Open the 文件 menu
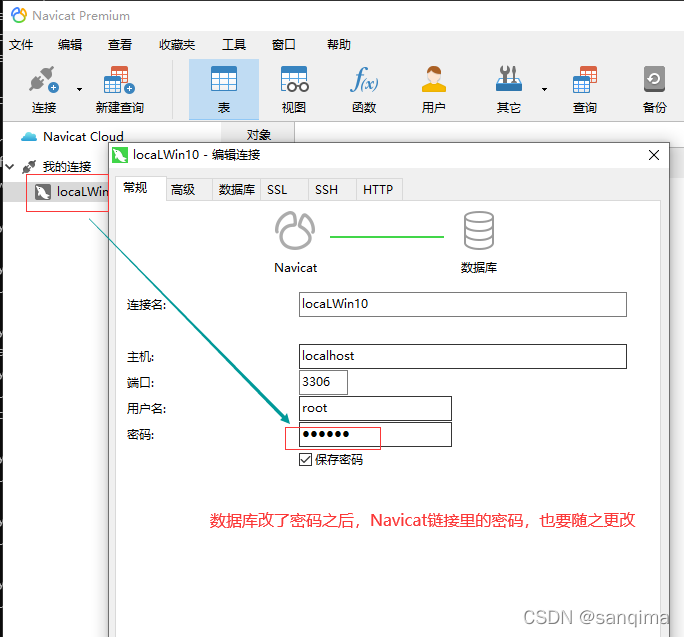Image resolution: width=684 pixels, height=637 pixels. coord(21,45)
